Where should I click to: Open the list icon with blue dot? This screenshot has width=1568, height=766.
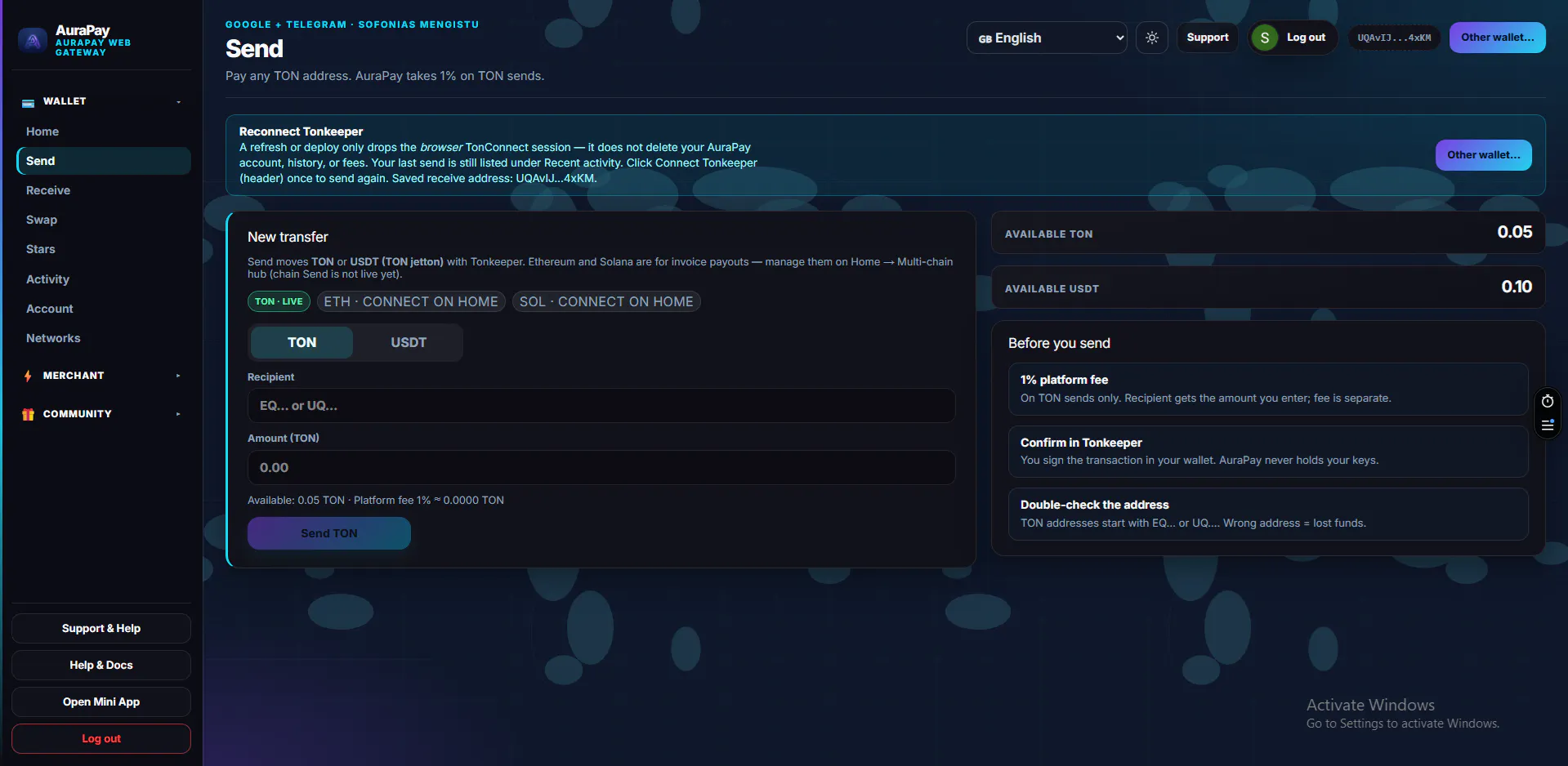click(x=1548, y=425)
